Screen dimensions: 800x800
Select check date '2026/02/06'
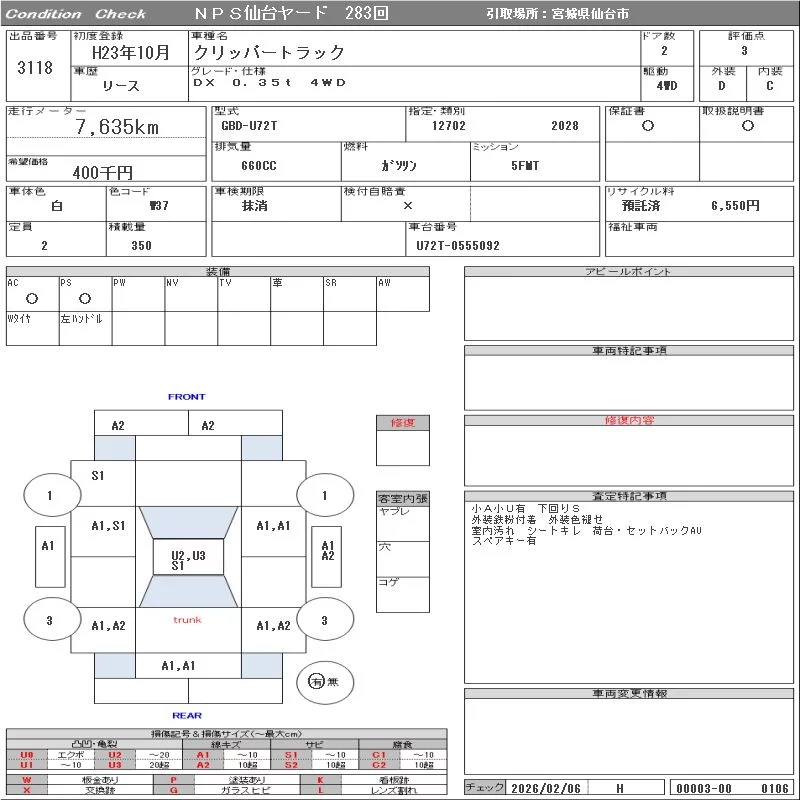coord(546,788)
